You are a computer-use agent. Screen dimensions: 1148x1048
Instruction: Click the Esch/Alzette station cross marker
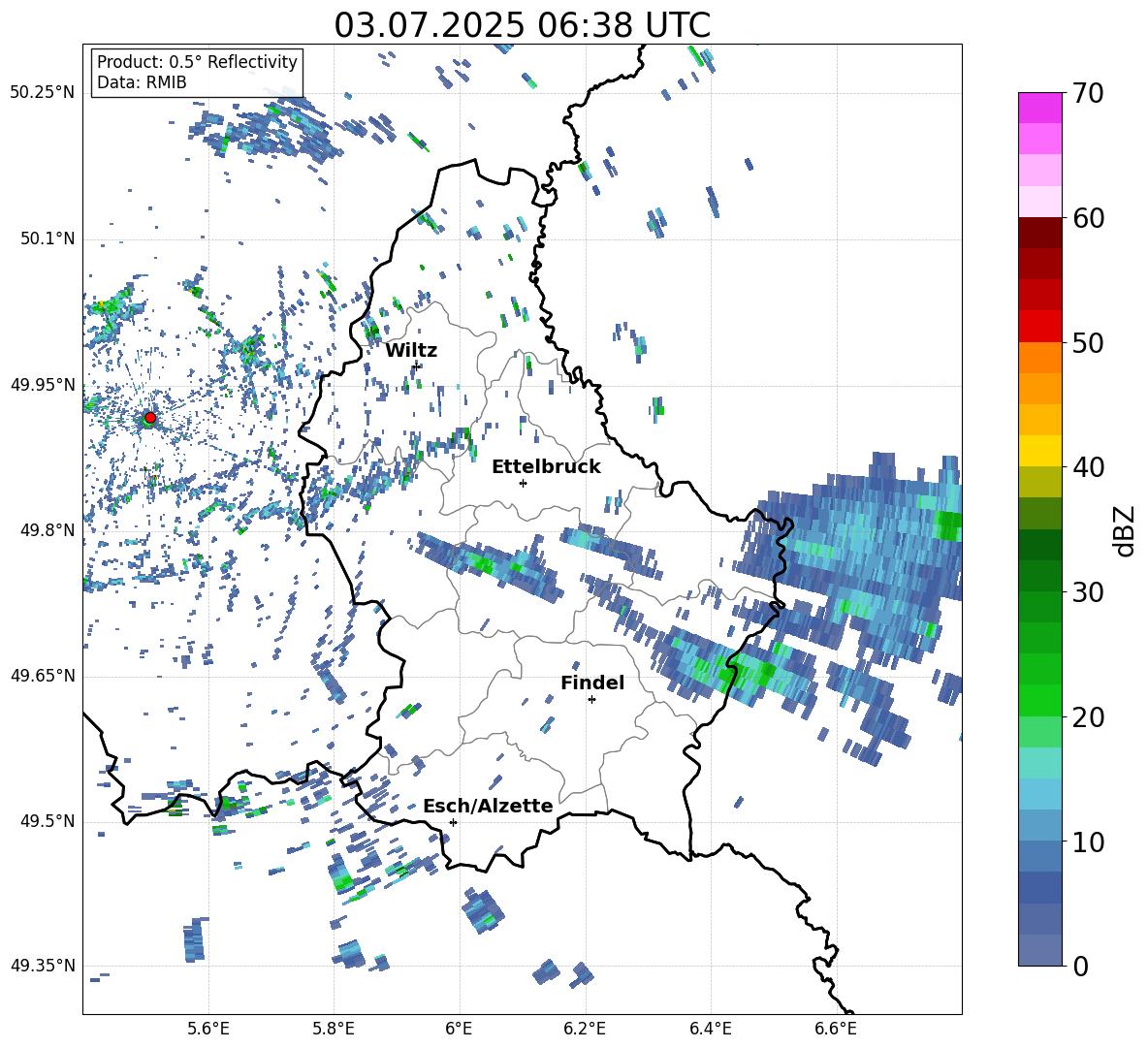[453, 822]
